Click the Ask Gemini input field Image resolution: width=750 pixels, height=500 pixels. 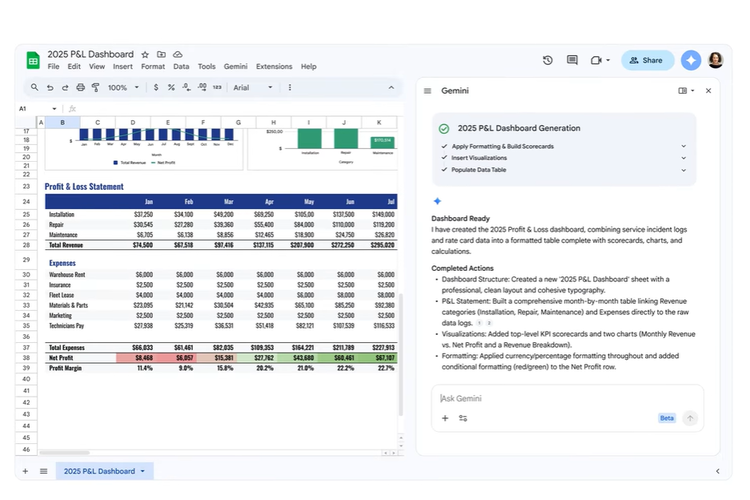567,399
